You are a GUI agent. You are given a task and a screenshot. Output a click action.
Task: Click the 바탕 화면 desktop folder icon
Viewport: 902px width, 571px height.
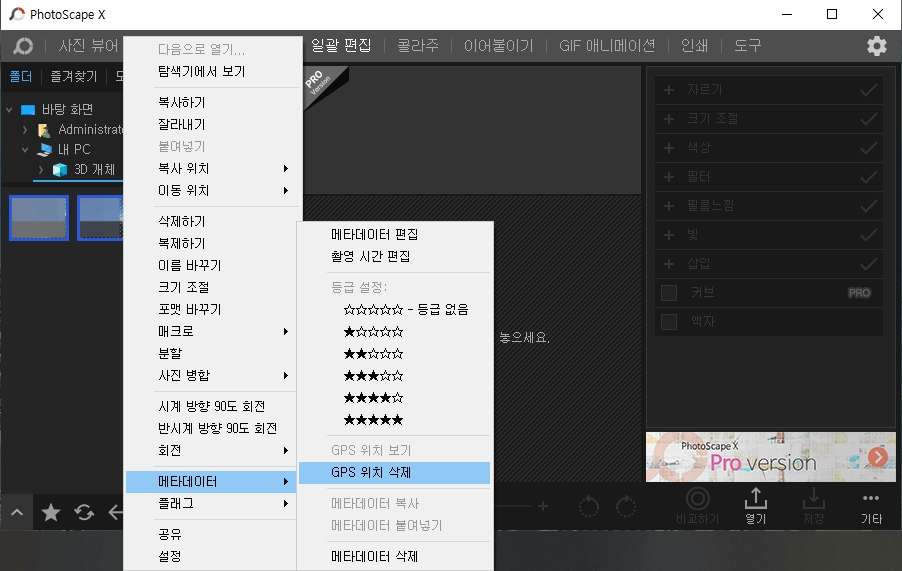click(x=28, y=109)
